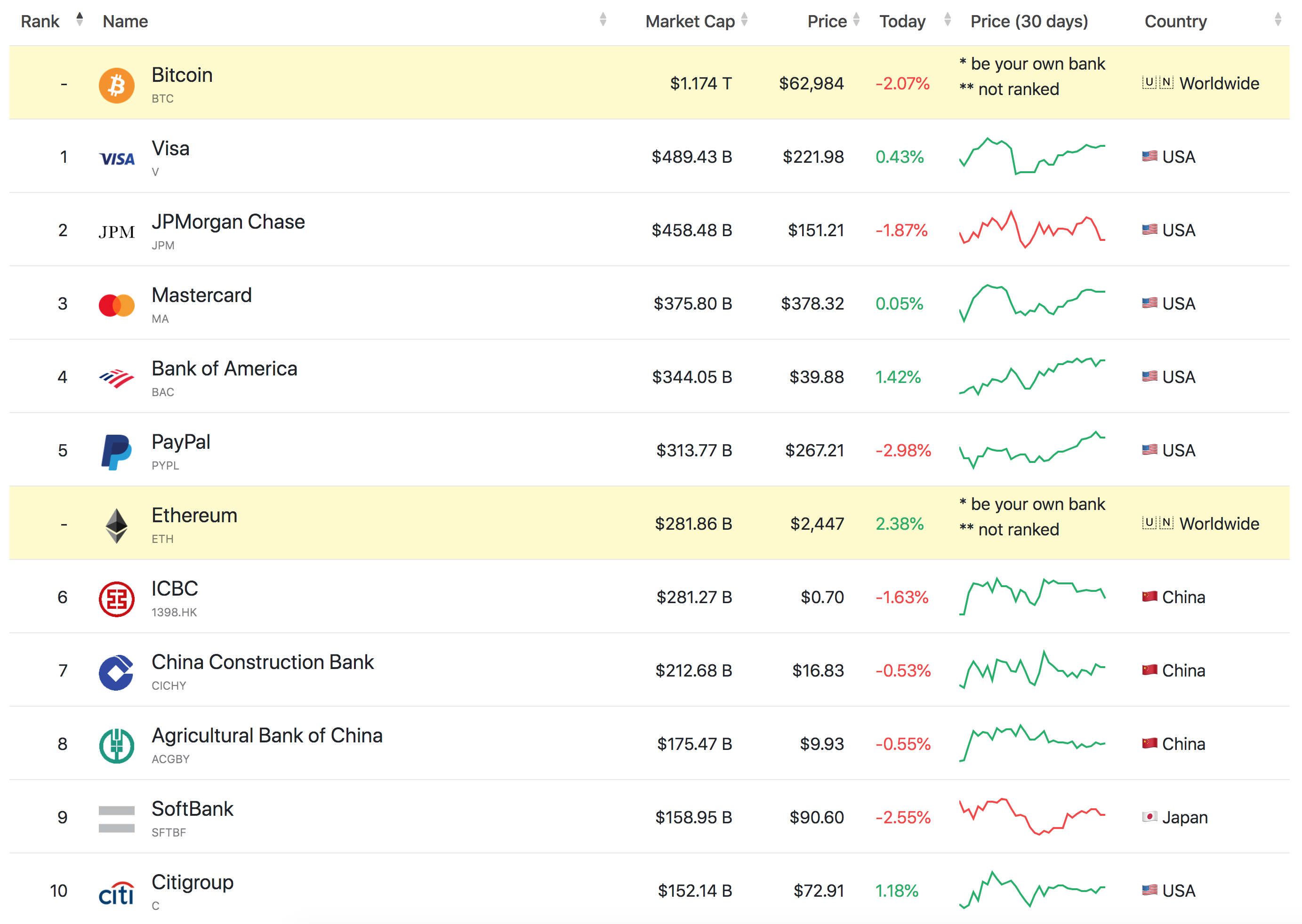
Task: Click Bank of America's 30-day chart
Action: point(1032,376)
